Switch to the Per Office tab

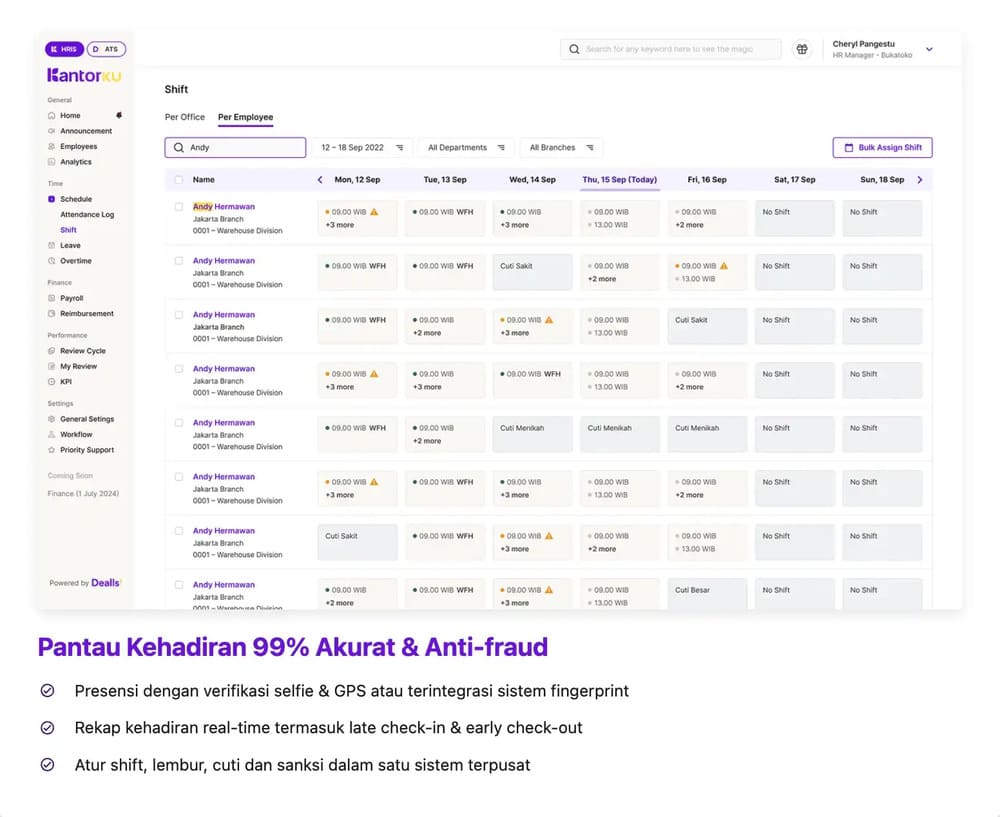pyautogui.click(x=184, y=117)
